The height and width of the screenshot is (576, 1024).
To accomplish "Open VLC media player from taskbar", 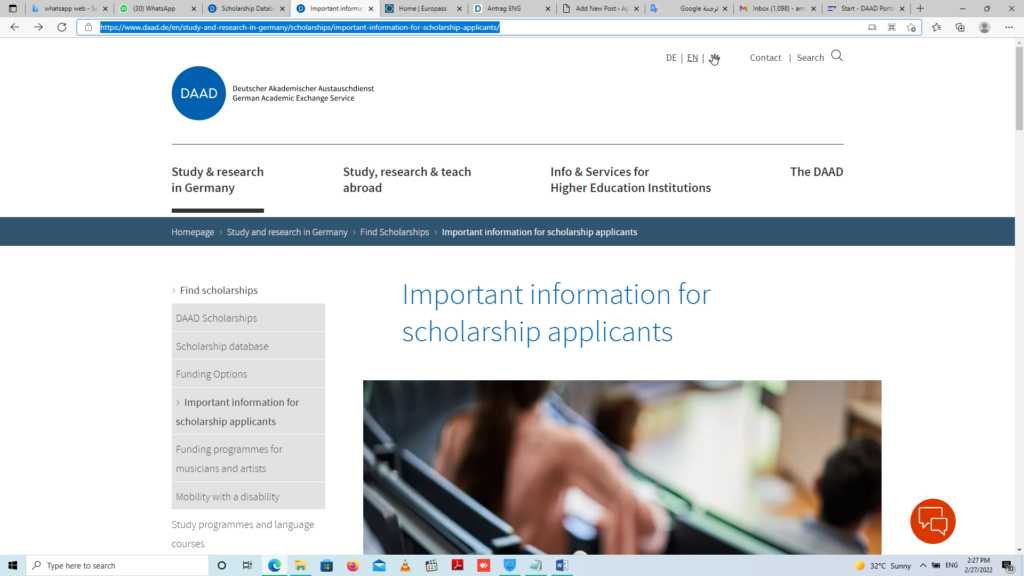I will (405, 566).
